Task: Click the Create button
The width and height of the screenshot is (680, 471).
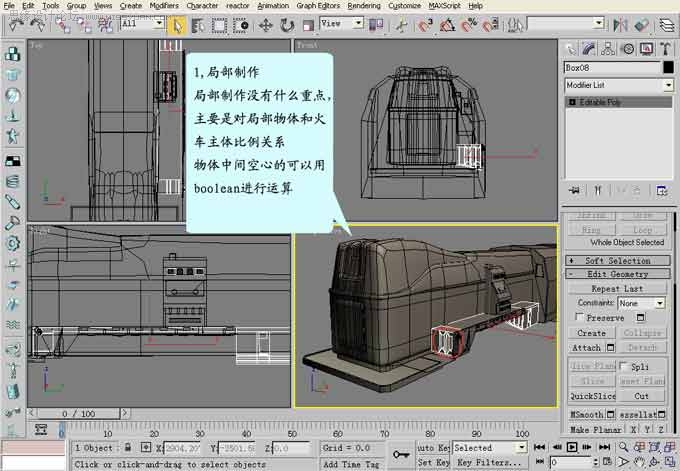Action: pyautogui.click(x=592, y=333)
